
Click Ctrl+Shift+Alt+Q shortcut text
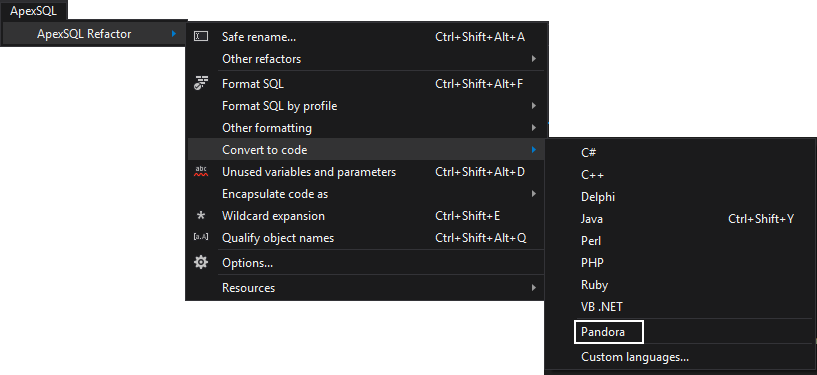point(480,238)
